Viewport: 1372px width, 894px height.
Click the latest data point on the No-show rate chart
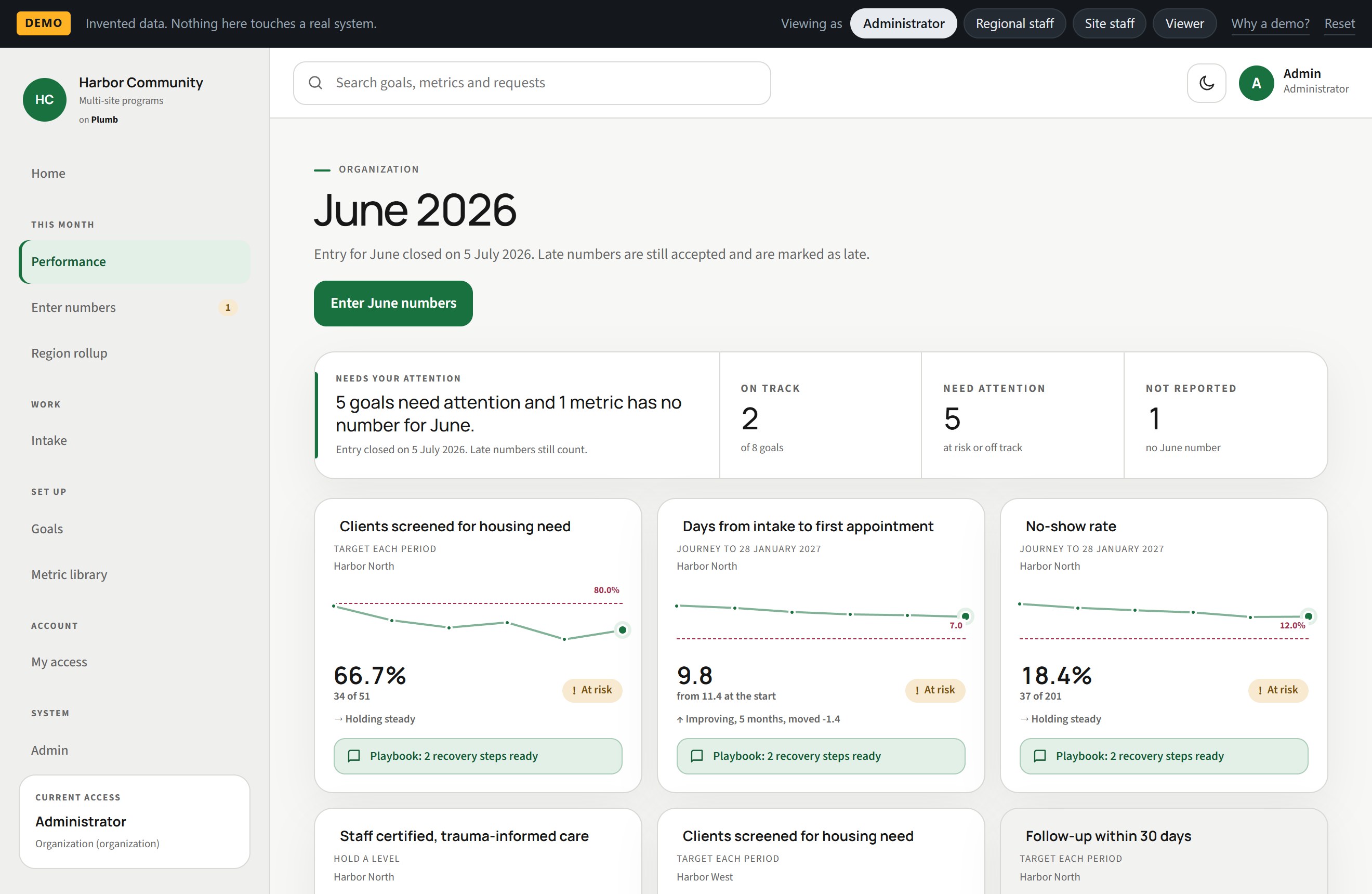click(1309, 616)
